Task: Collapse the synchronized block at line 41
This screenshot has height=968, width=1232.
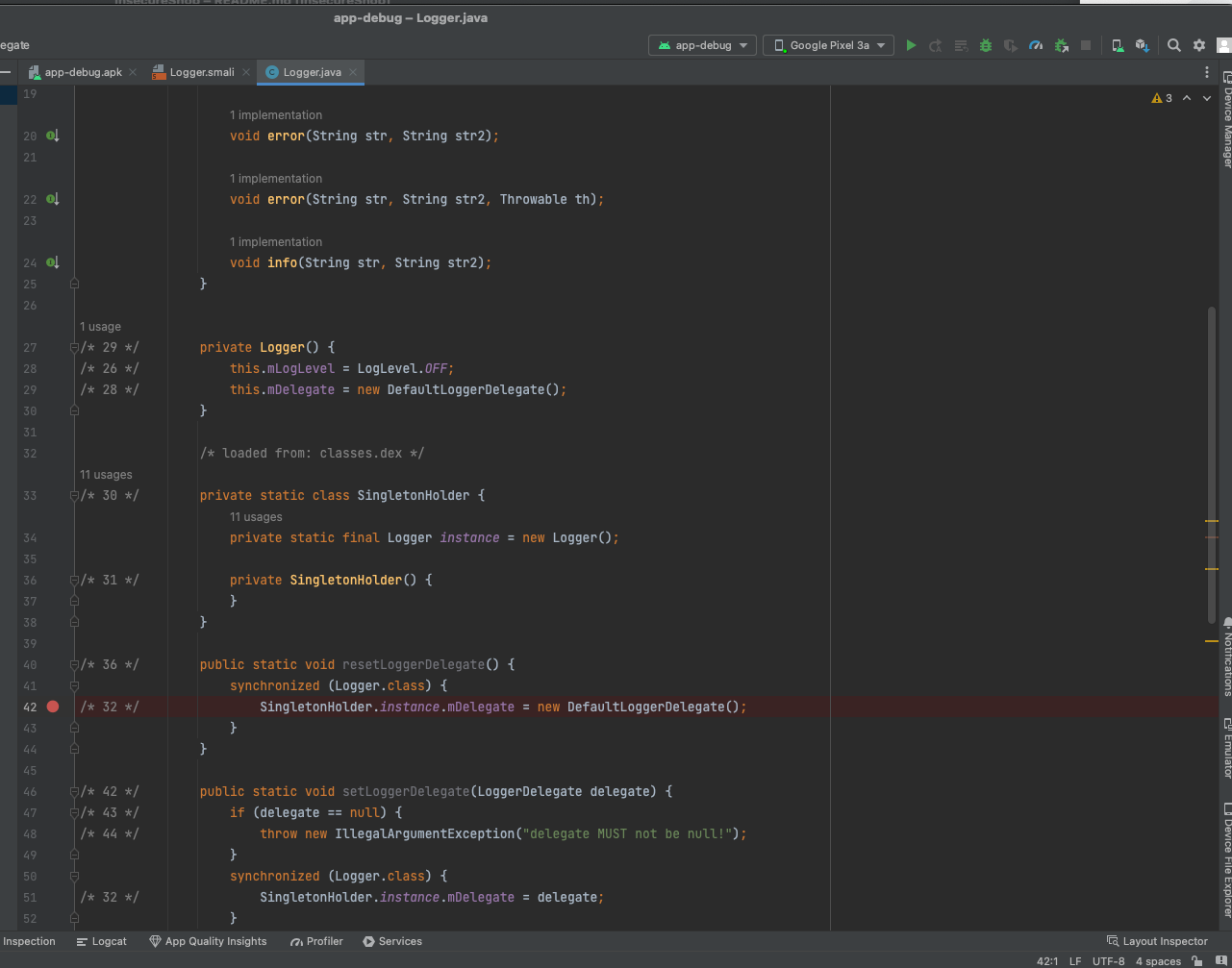Action: coord(74,685)
